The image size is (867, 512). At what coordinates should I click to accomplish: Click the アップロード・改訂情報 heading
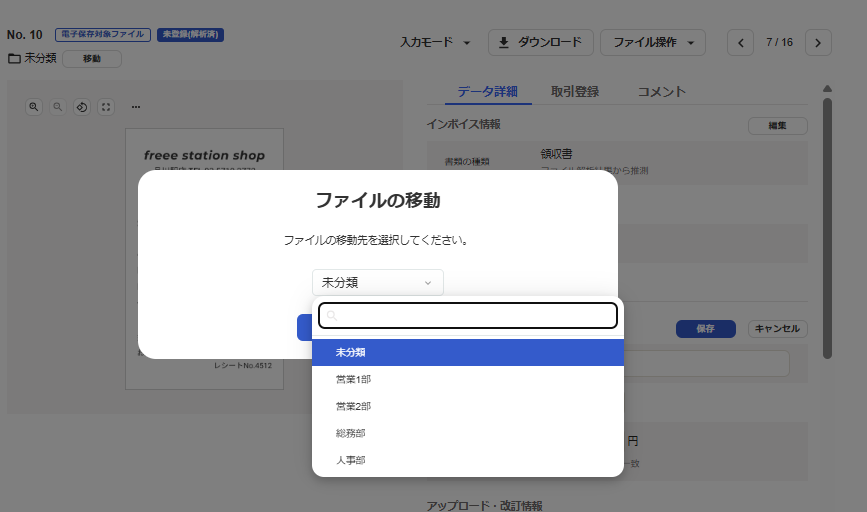point(484,505)
